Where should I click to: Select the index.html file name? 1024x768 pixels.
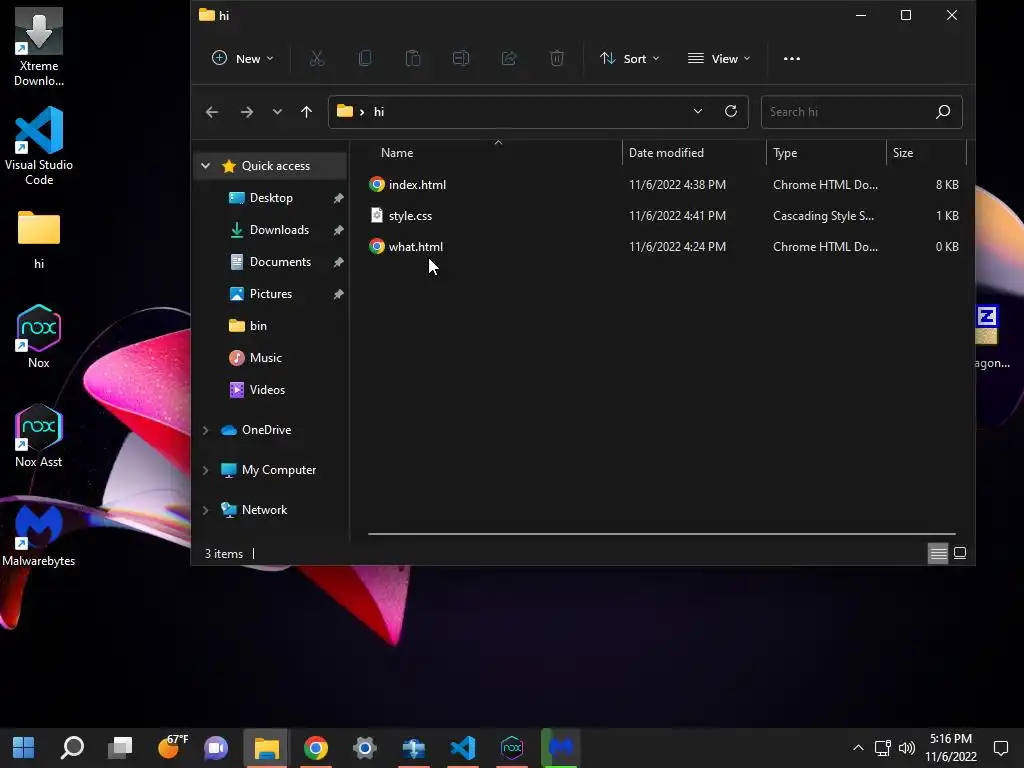(417, 185)
